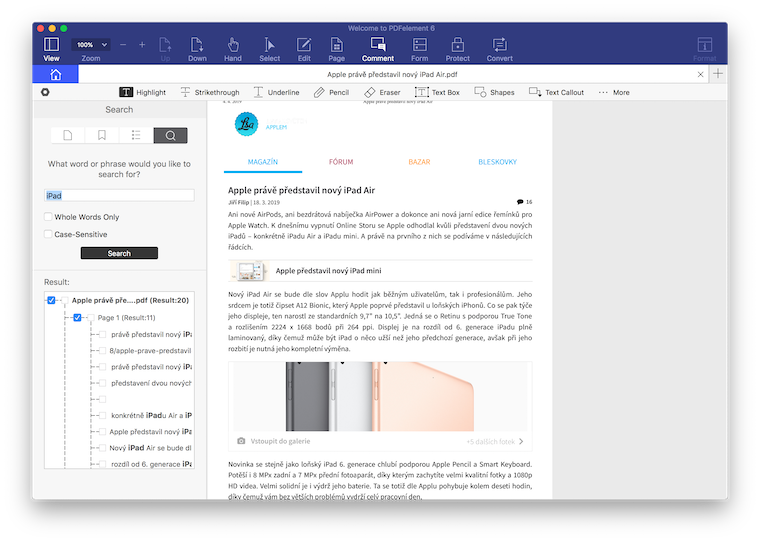Close the iPad Air.pdf document tab
This screenshot has width=760, height=542.
point(700,74)
